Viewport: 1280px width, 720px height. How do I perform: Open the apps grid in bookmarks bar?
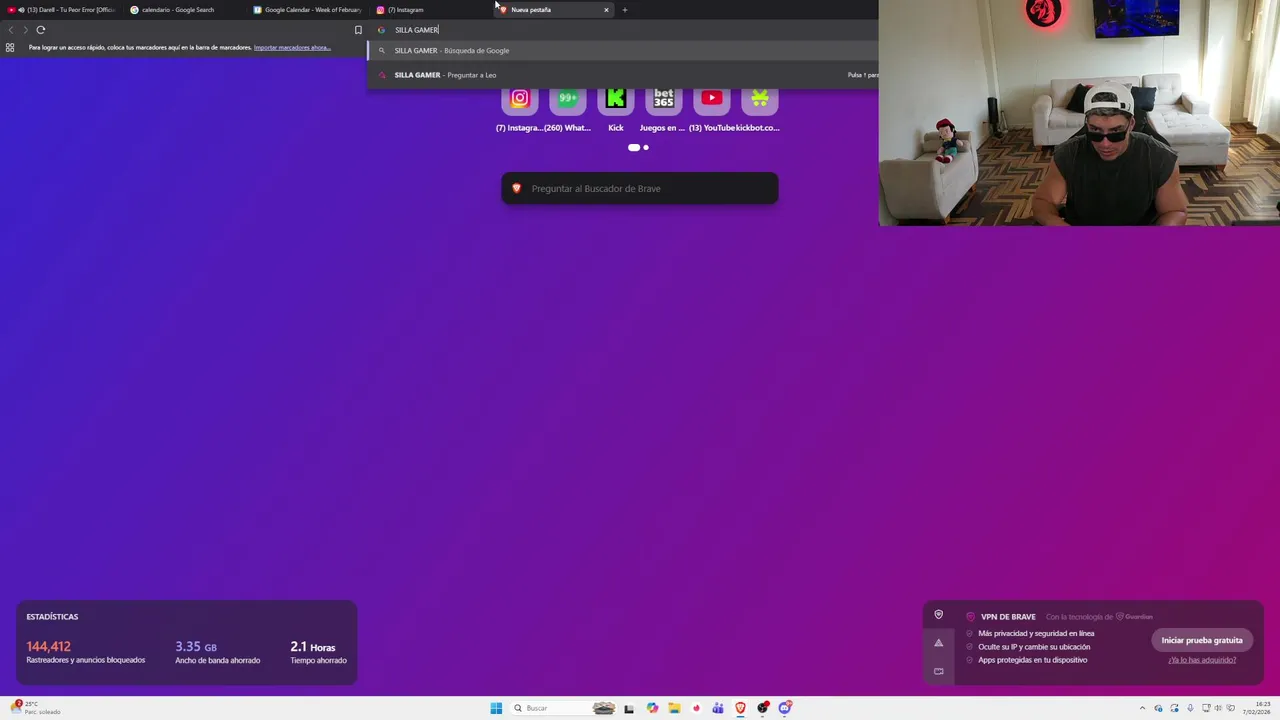click(10, 47)
